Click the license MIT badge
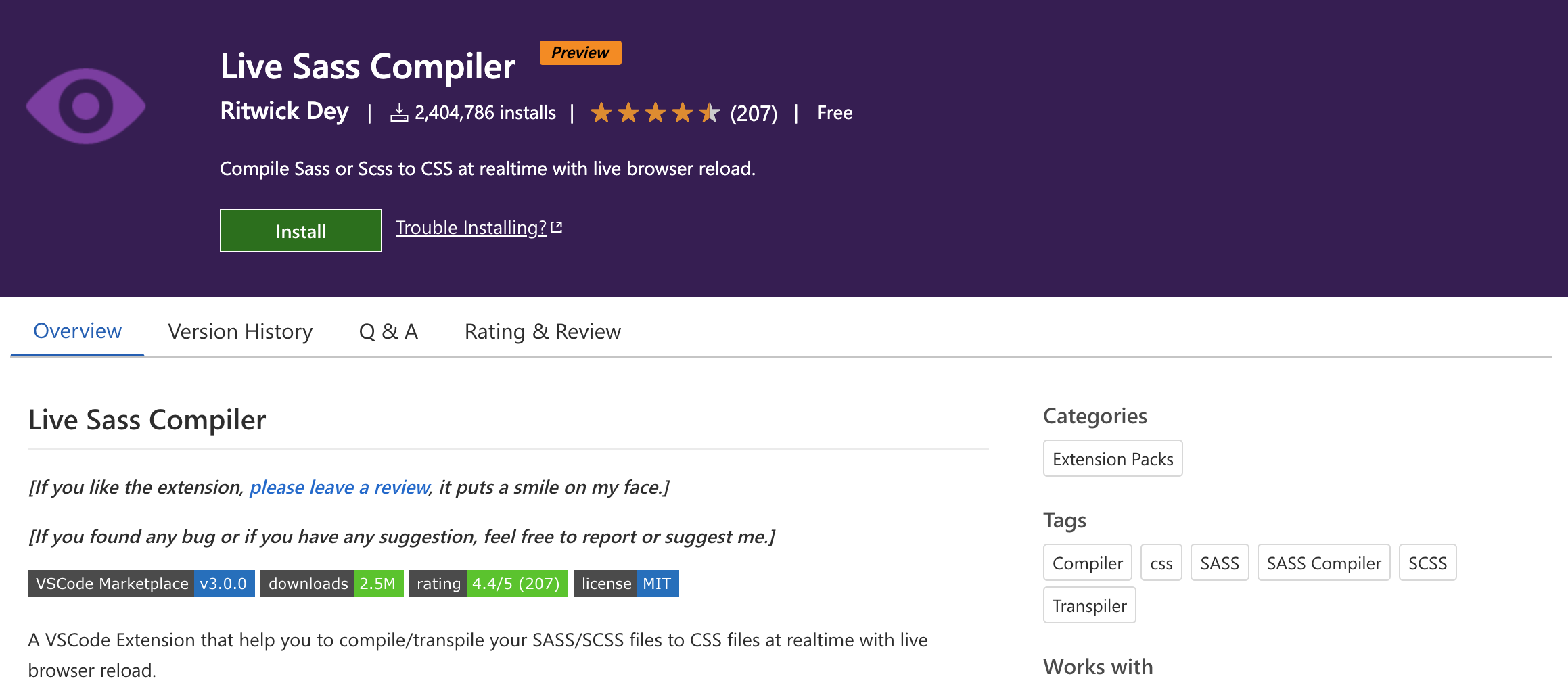 click(626, 584)
